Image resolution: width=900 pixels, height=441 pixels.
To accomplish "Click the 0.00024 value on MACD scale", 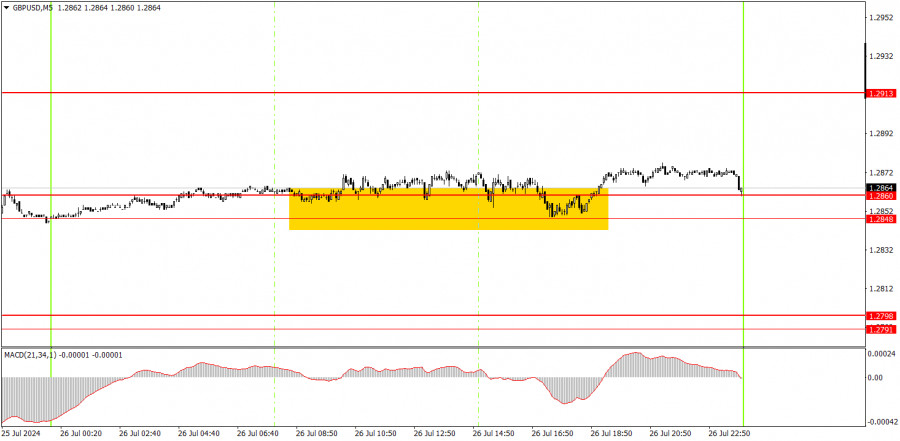I will click(882, 354).
